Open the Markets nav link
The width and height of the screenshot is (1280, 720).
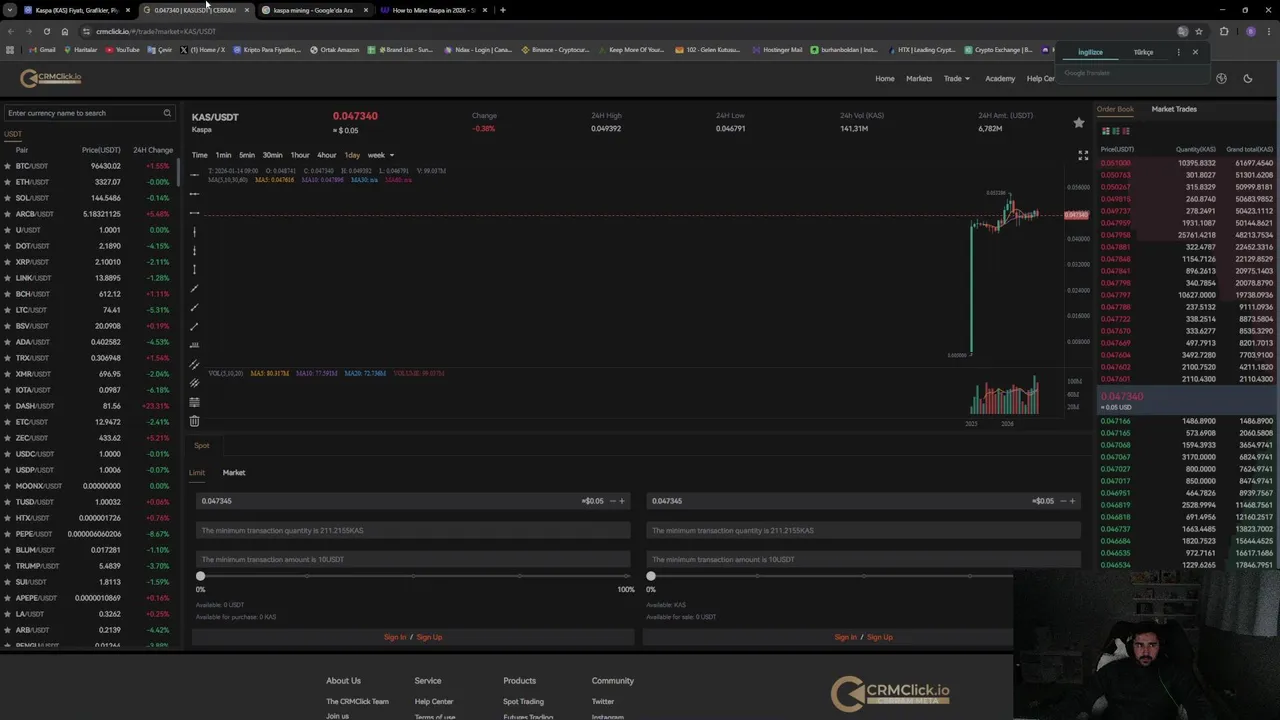(x=919, y=78)
